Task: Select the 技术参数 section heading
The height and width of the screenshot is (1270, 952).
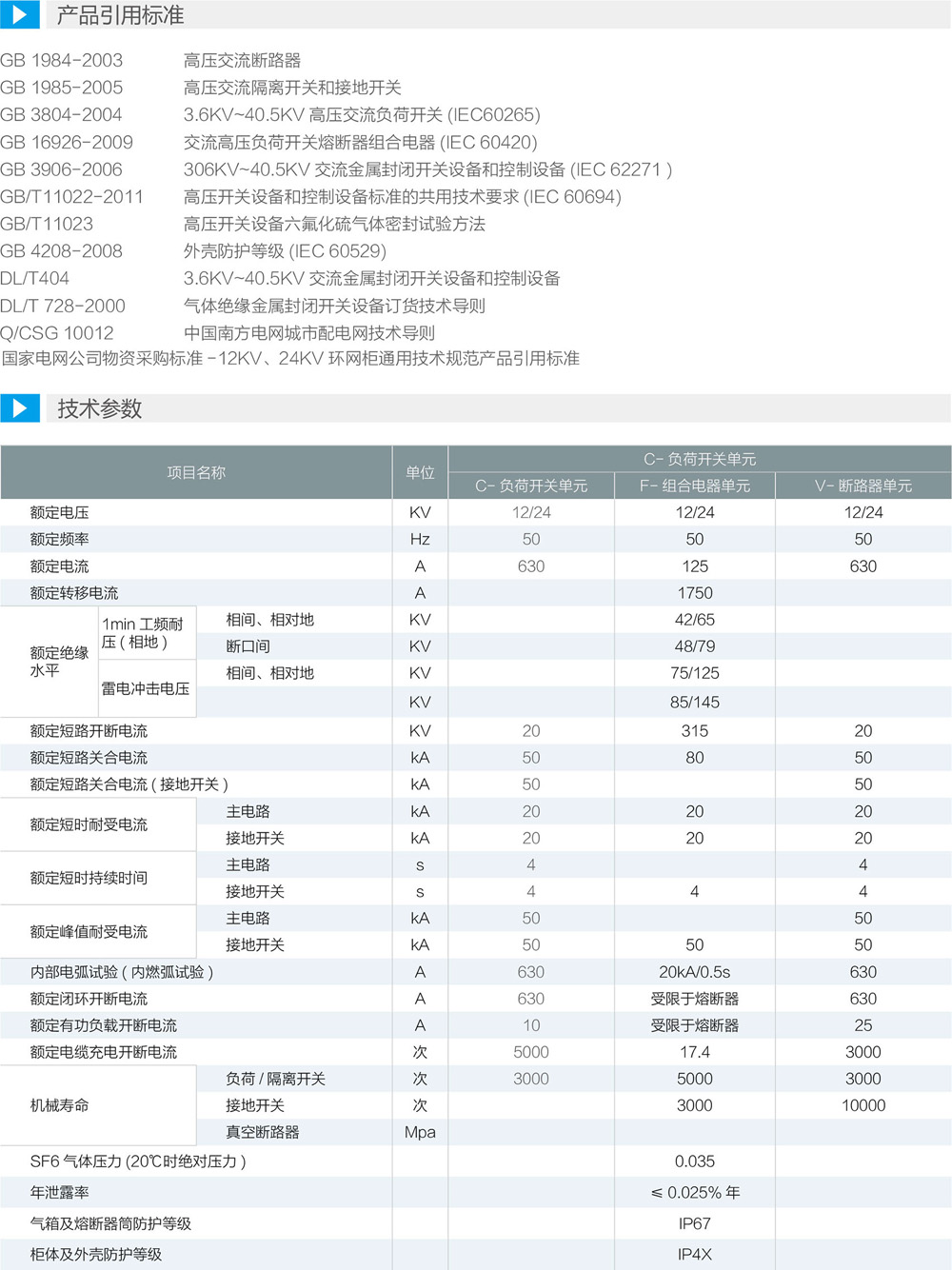Action: click(99, 408)
